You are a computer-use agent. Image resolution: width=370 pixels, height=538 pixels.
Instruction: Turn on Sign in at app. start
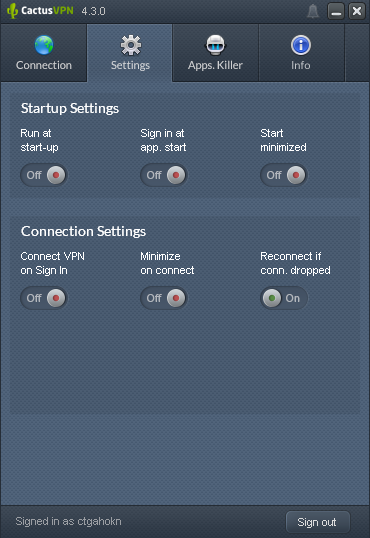(164, 175)
